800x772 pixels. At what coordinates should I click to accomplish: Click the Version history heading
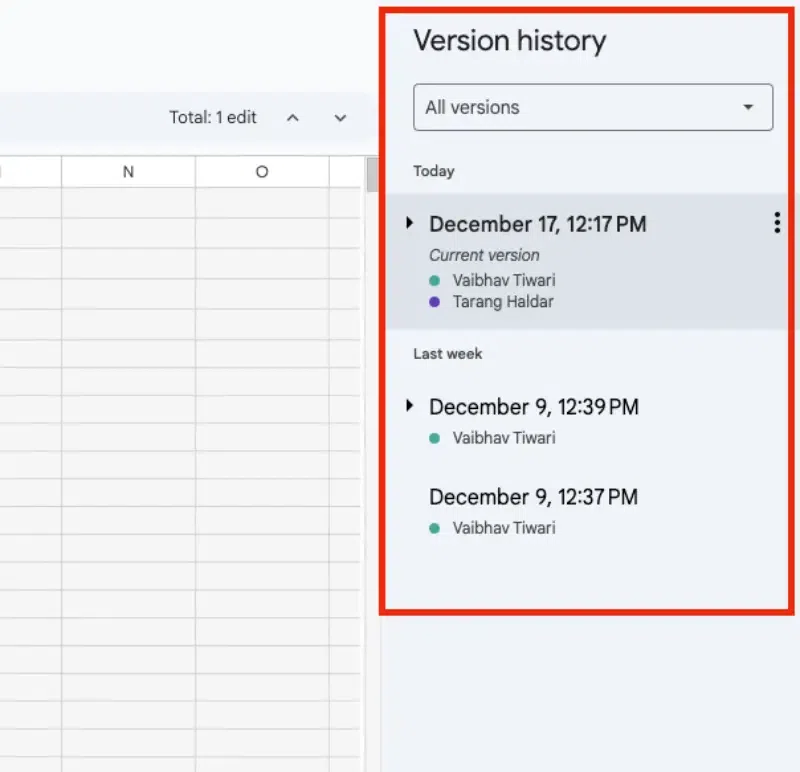coord(510,41)
